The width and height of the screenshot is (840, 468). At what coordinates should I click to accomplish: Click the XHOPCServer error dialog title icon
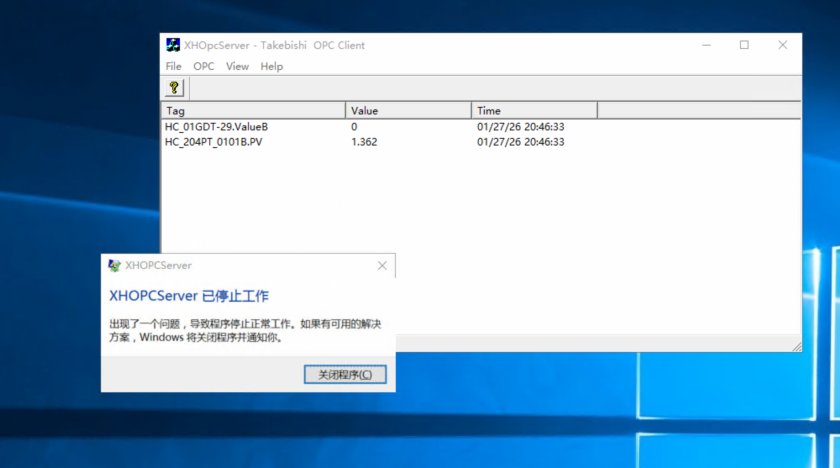coord(114,266)
